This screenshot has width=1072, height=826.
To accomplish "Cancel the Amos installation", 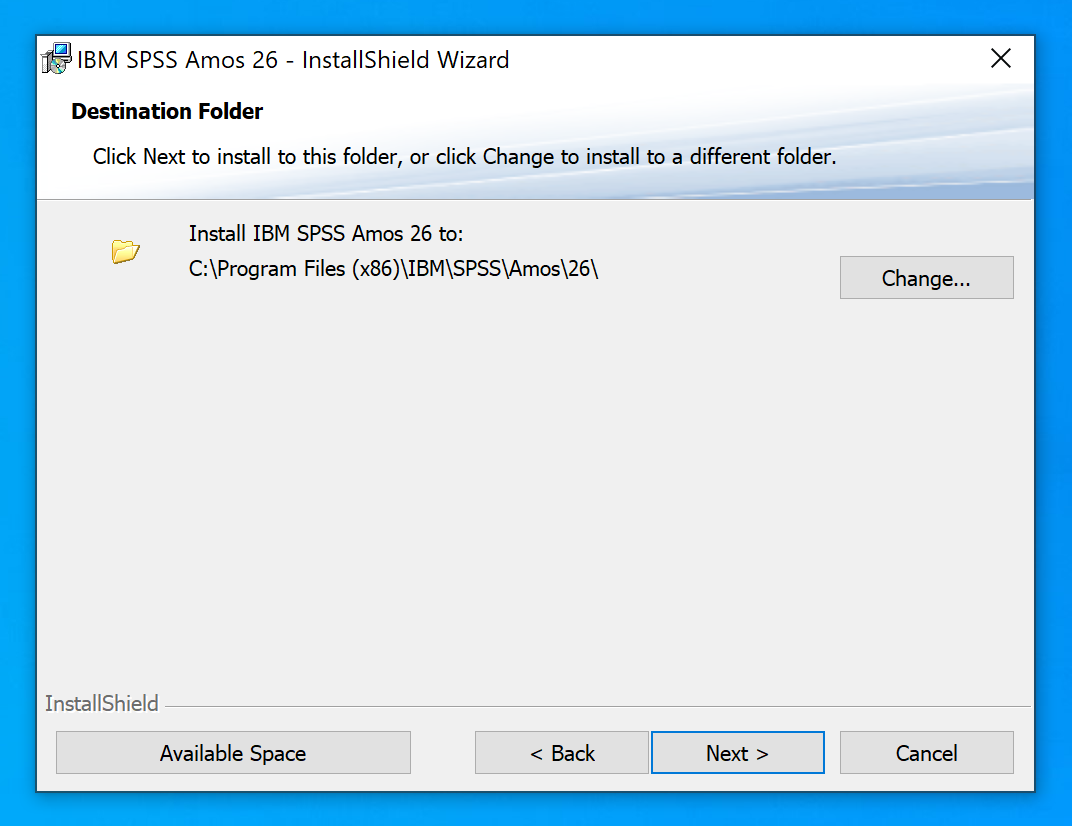I will pos(926,753).
